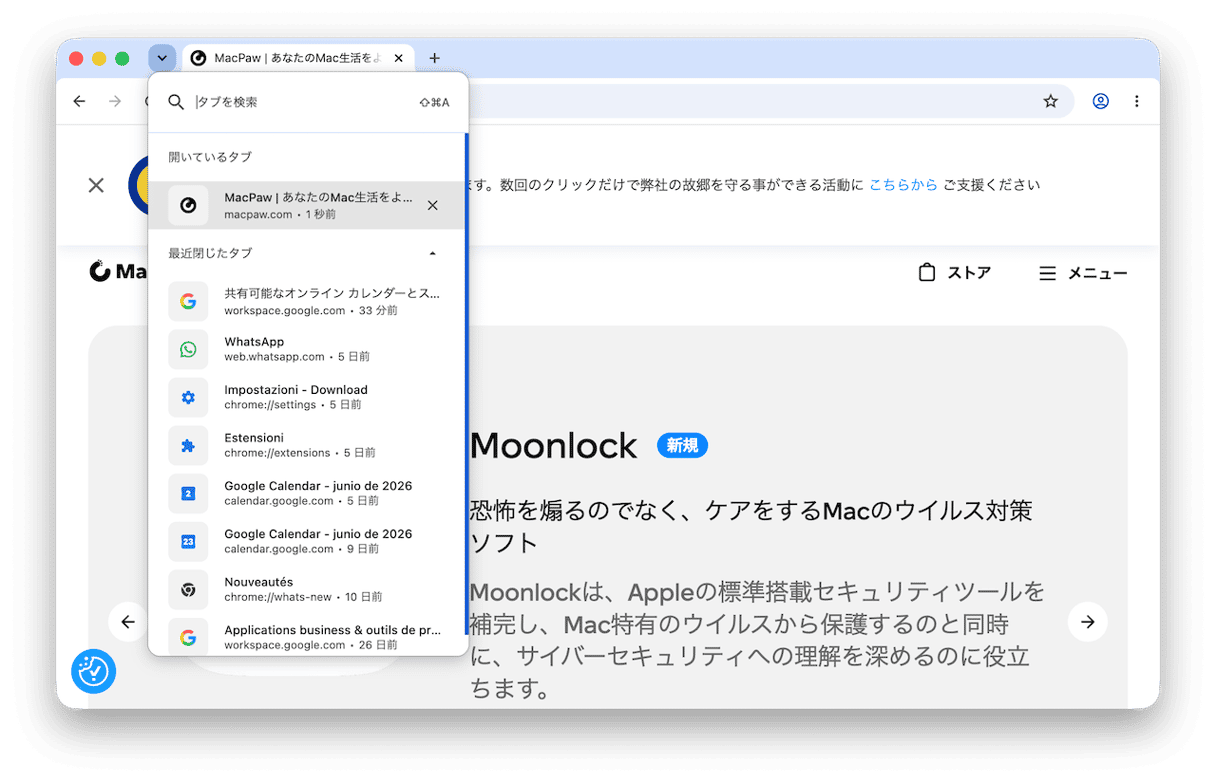Open the Chrome profile icon

click(x=1101, y=101)
